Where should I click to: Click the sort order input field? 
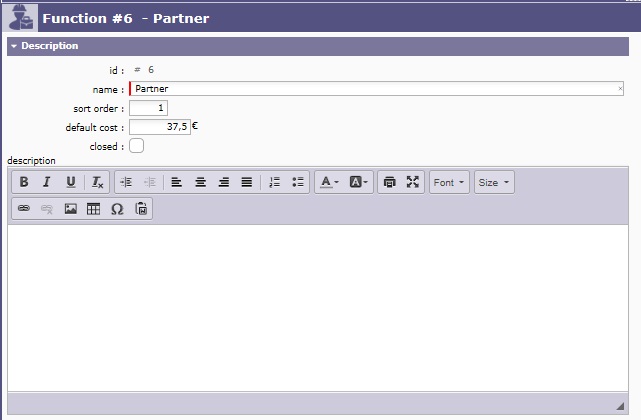[x=148, y=108]
